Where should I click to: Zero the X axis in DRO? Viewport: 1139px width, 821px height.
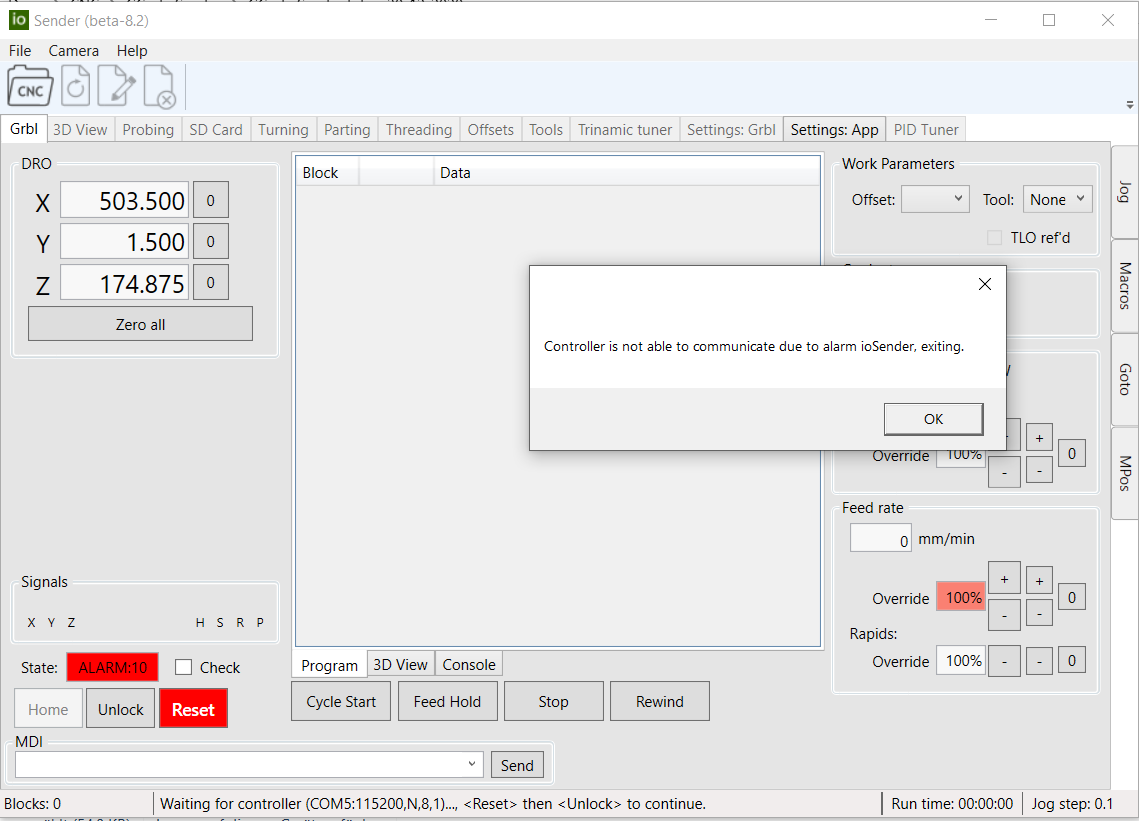pos(210,200)
